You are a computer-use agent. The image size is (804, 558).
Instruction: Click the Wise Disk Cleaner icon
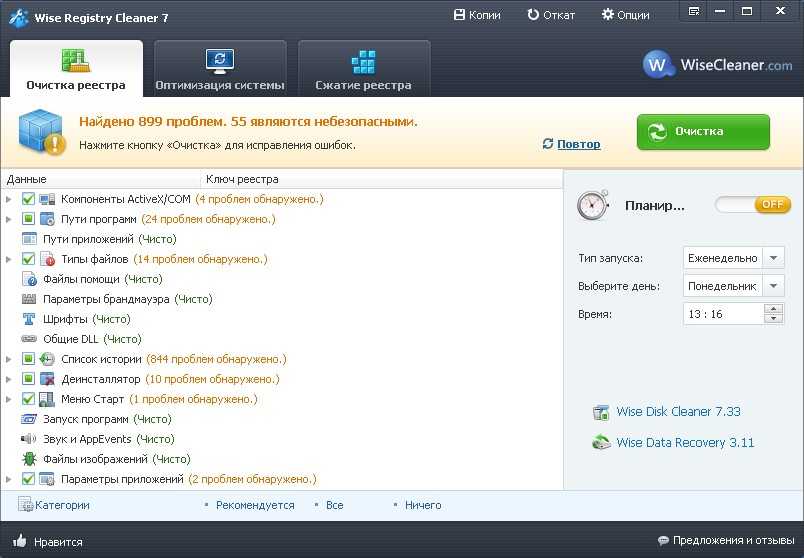tap(601, 412)
